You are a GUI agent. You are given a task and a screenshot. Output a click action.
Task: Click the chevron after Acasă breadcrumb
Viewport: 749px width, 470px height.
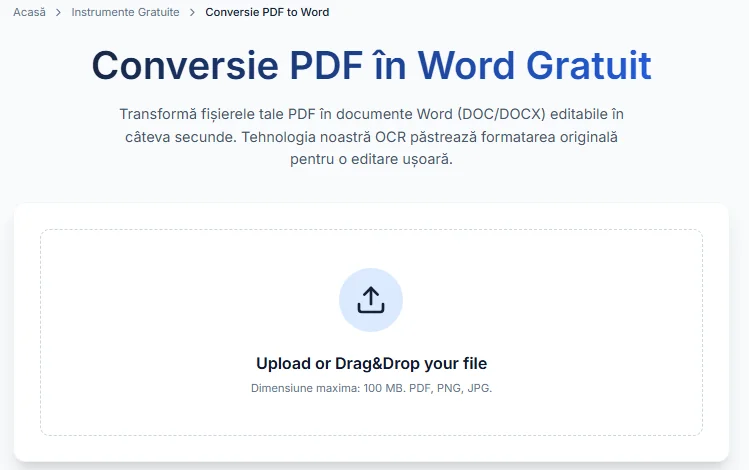point(59,12)
